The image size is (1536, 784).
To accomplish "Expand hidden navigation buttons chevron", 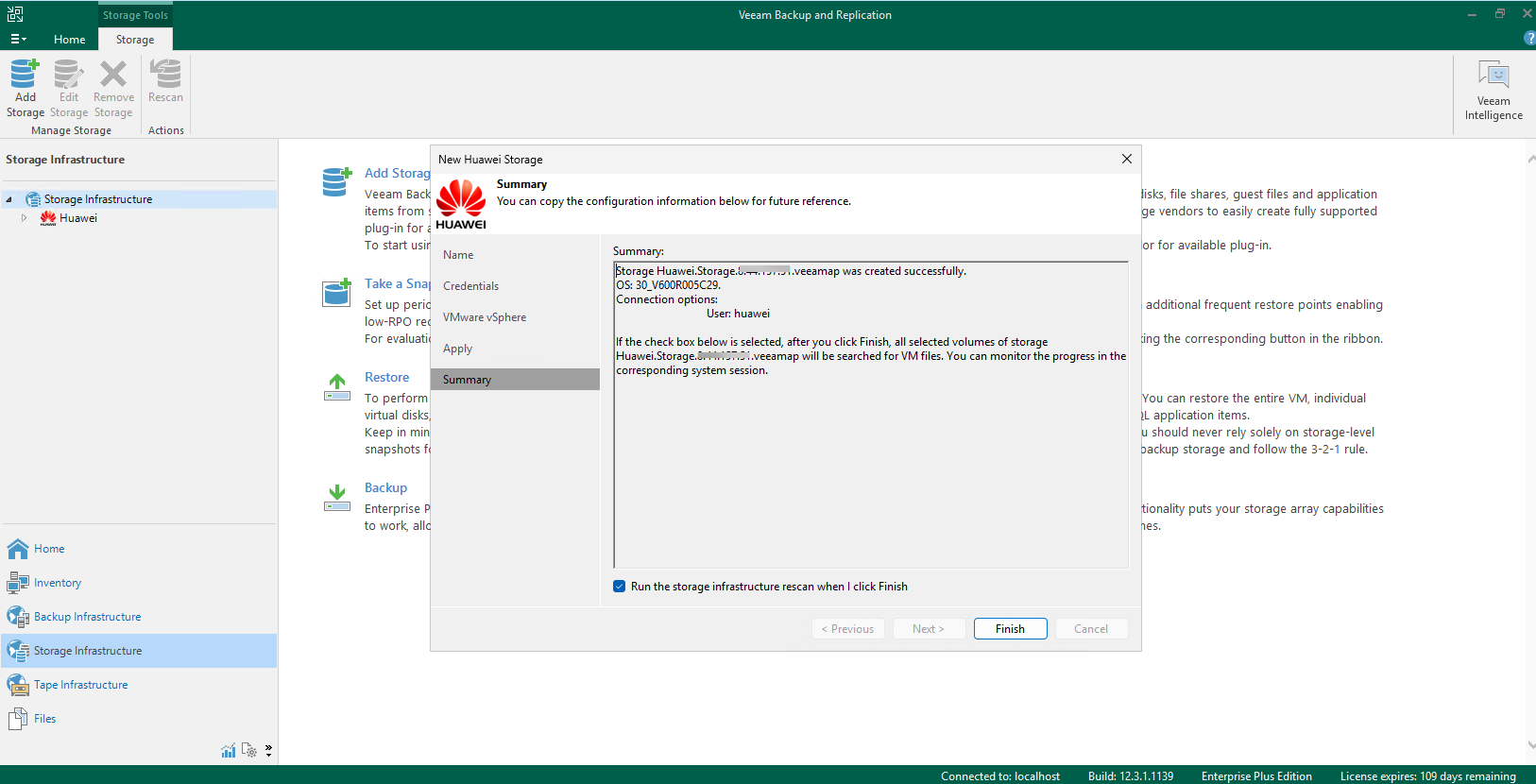I will tap(269, 750).
